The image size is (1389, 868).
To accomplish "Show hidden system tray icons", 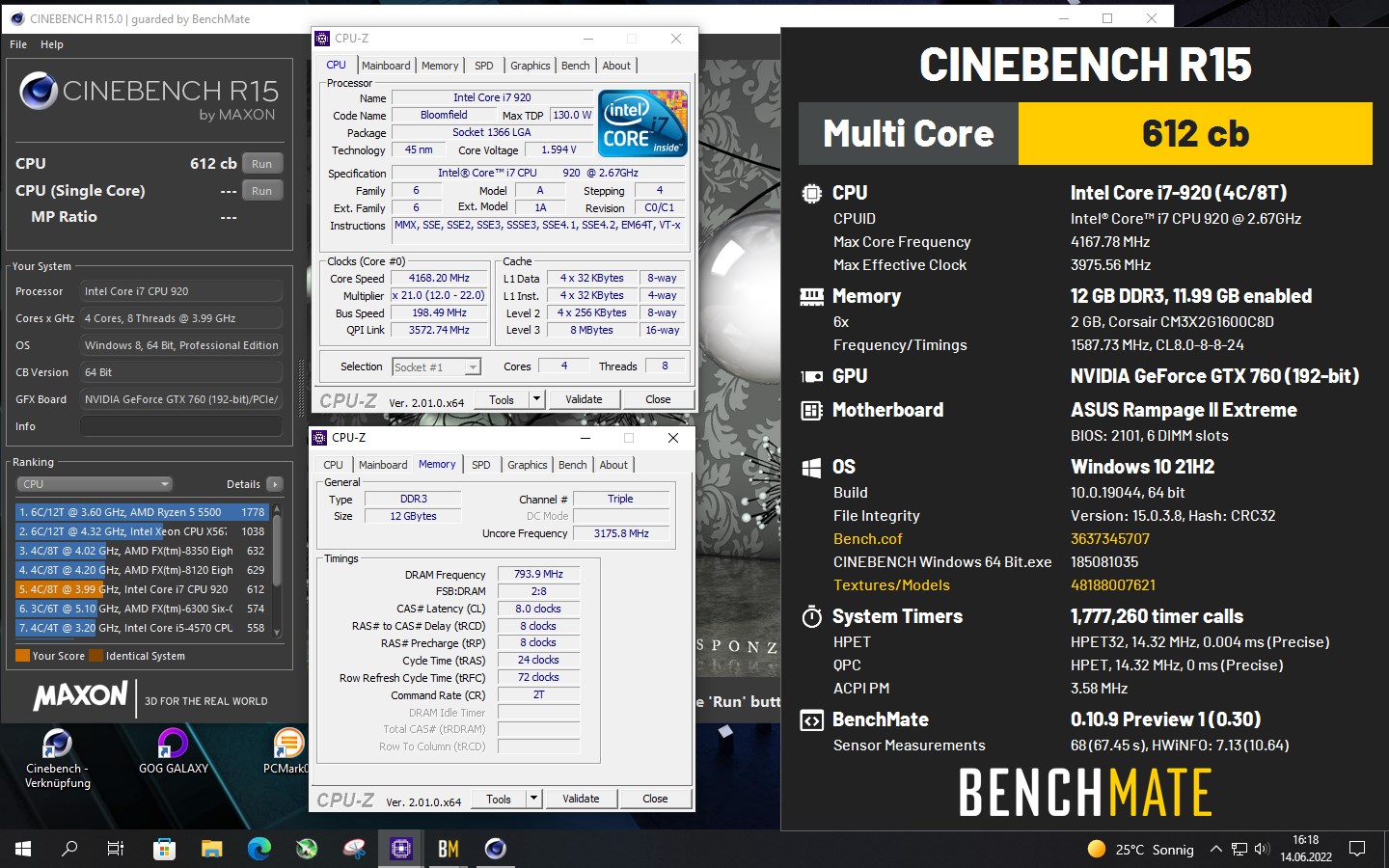I will pos(1215,850).
